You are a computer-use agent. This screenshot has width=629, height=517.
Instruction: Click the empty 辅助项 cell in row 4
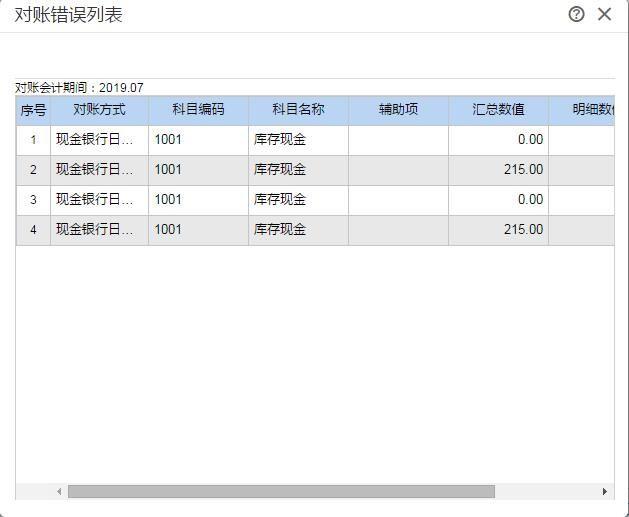[398, 230]
